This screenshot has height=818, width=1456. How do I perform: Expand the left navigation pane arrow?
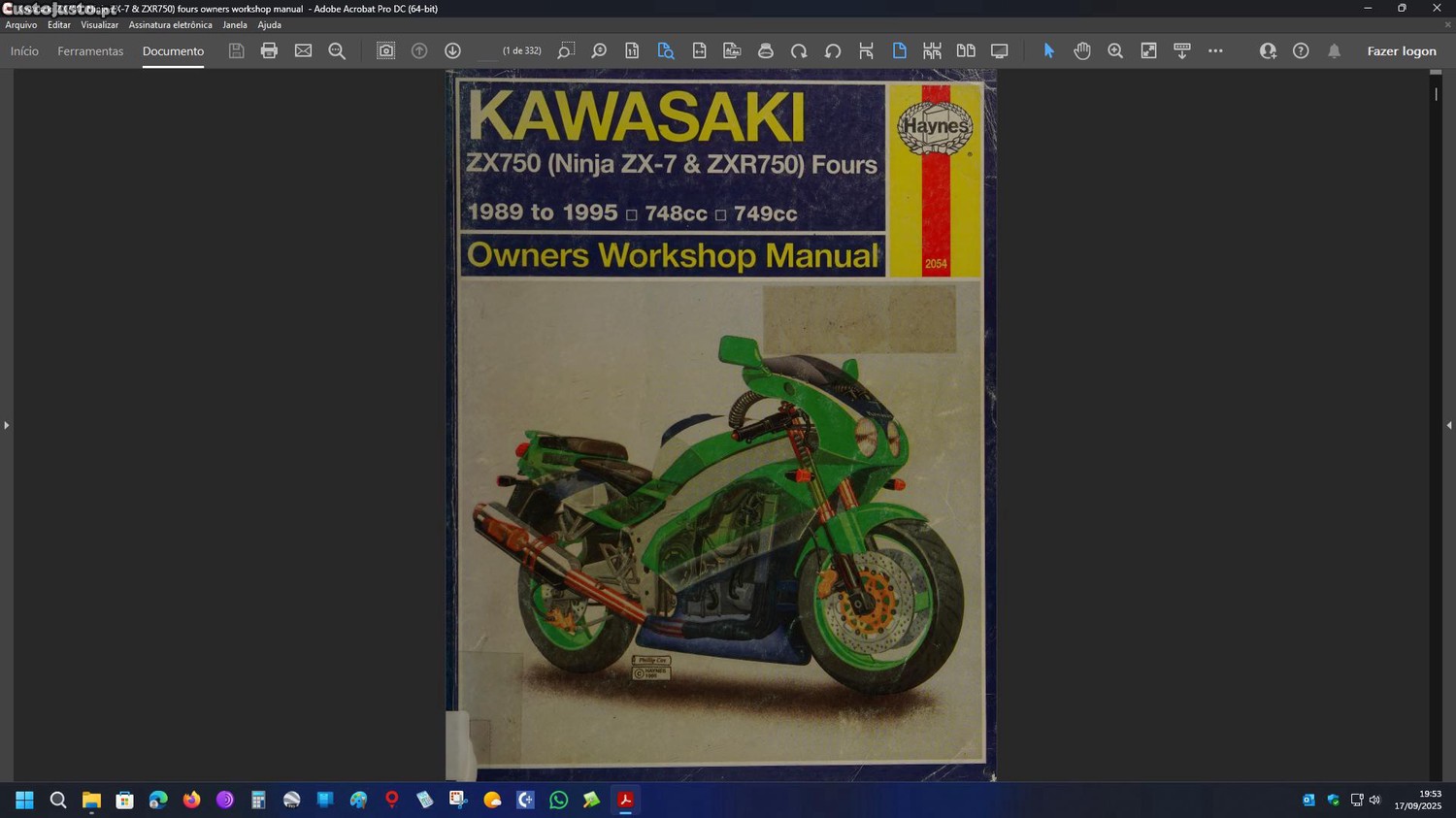pyautogui.click(x=7, y=425)
